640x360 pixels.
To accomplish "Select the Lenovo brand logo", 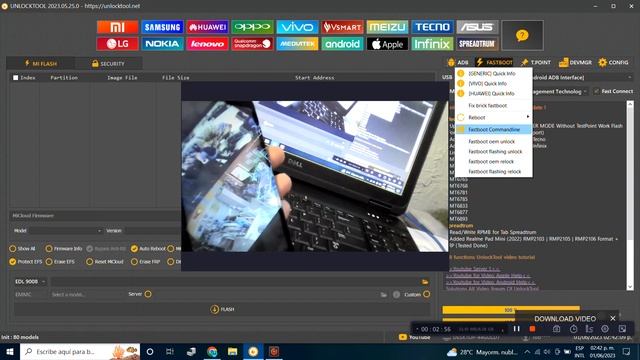I will click(x=207, y=44).
